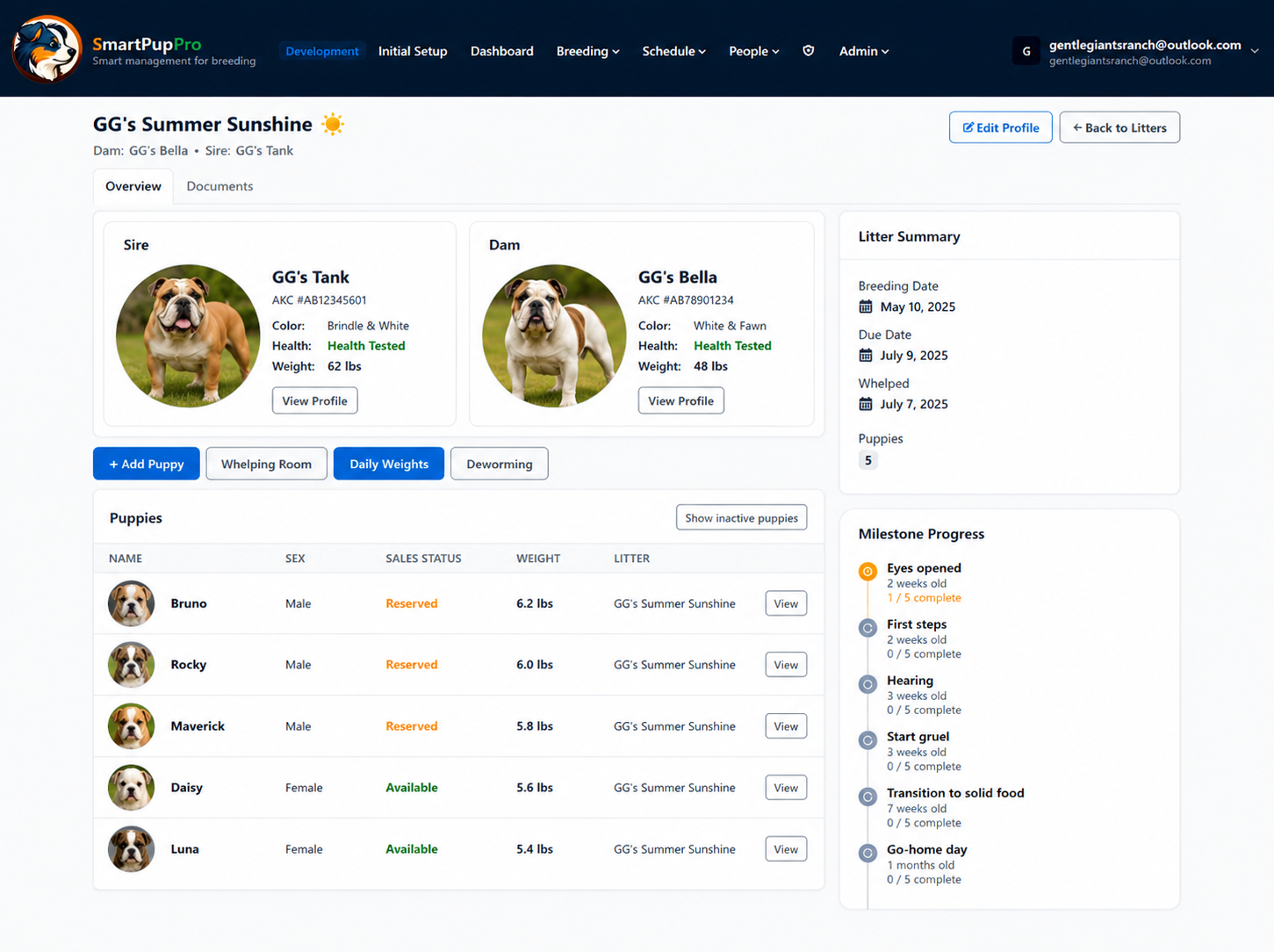Click Luna's puppy photo

point(131,849)
